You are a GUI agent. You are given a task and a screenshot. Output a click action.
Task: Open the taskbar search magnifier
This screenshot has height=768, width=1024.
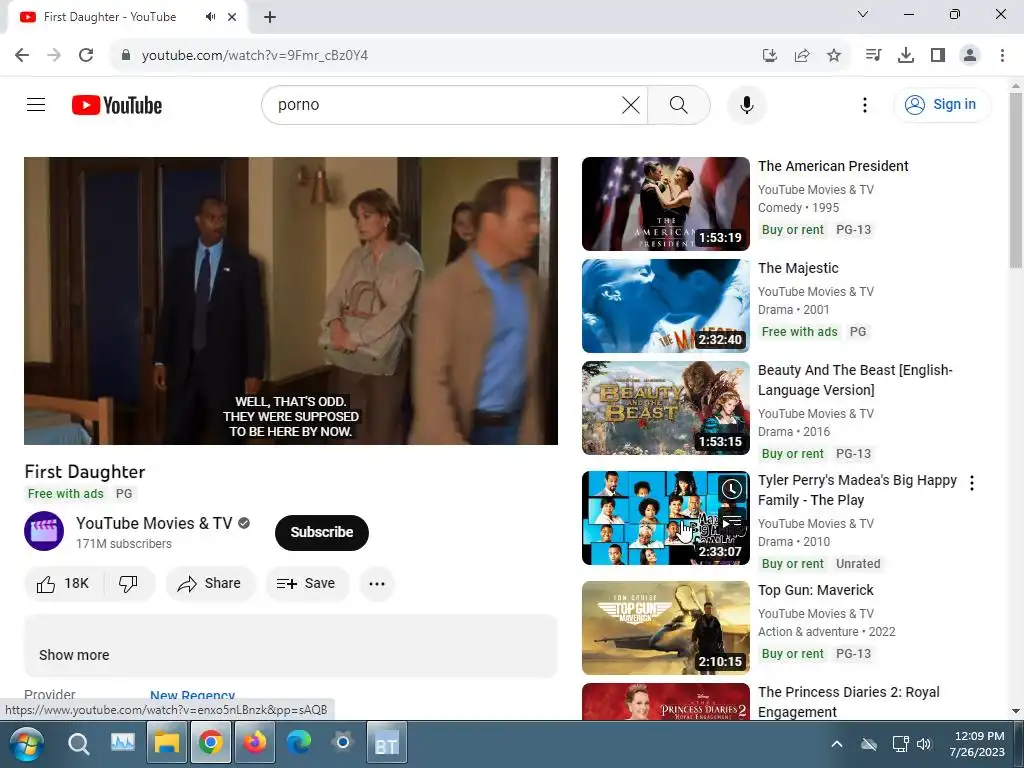coord(78,744)
